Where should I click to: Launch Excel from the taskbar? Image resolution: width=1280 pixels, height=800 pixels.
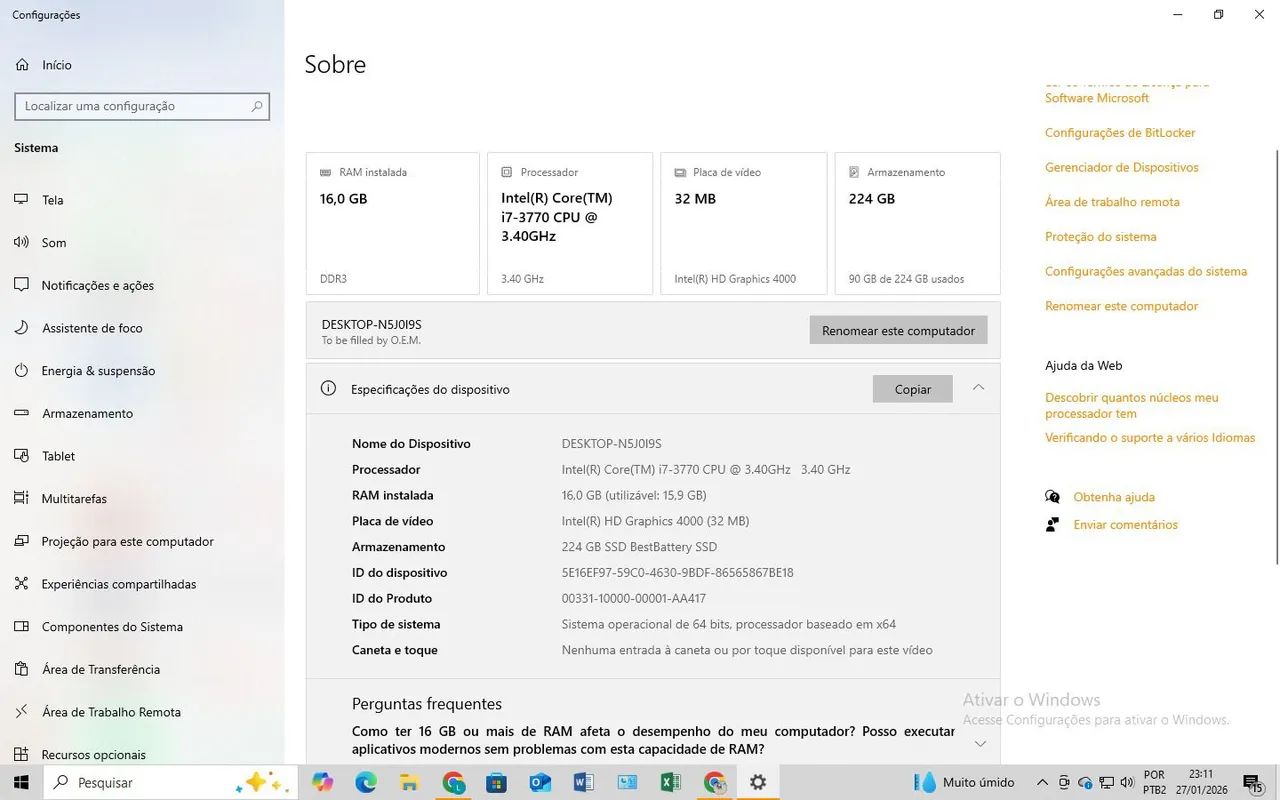coord(670,782)
